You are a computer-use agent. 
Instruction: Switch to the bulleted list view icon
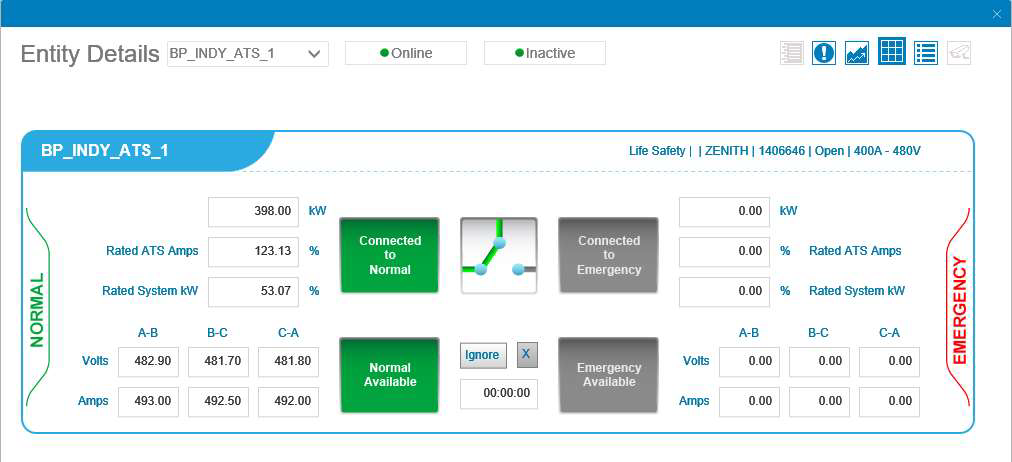(925, 53)
